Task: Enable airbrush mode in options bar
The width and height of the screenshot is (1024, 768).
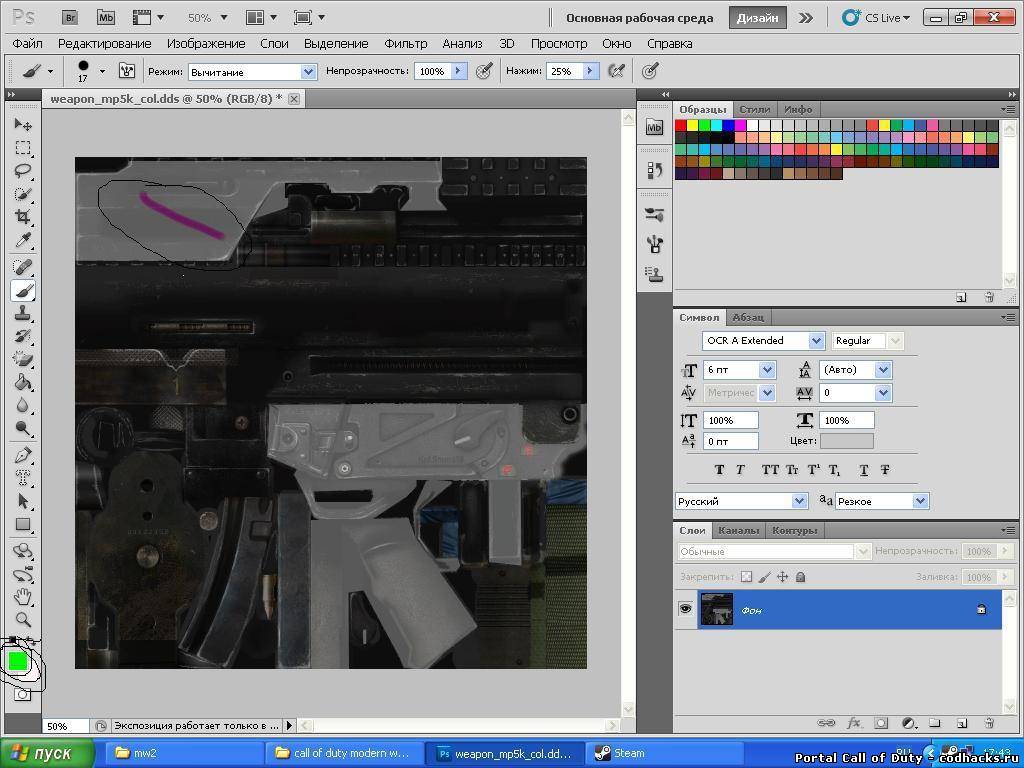Action: tap(616, 71)
